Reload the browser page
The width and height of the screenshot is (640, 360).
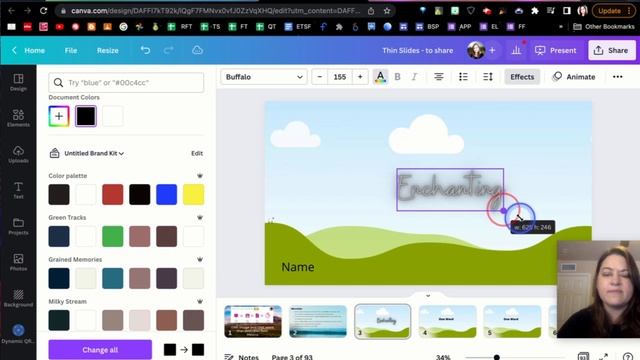click(x=44, y=11)
